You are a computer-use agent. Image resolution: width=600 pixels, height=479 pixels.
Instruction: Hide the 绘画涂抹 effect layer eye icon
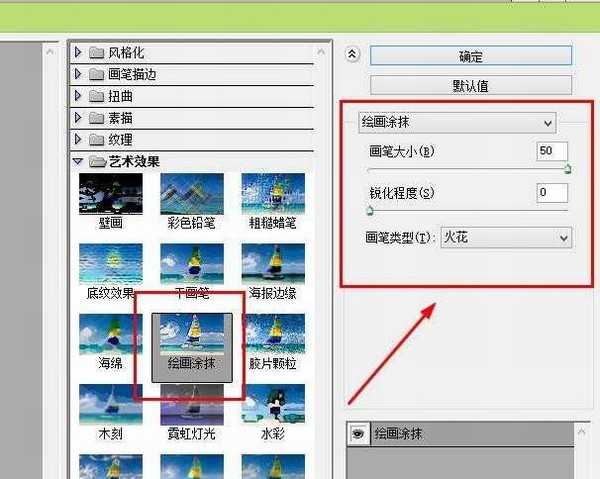pos(356,434)
